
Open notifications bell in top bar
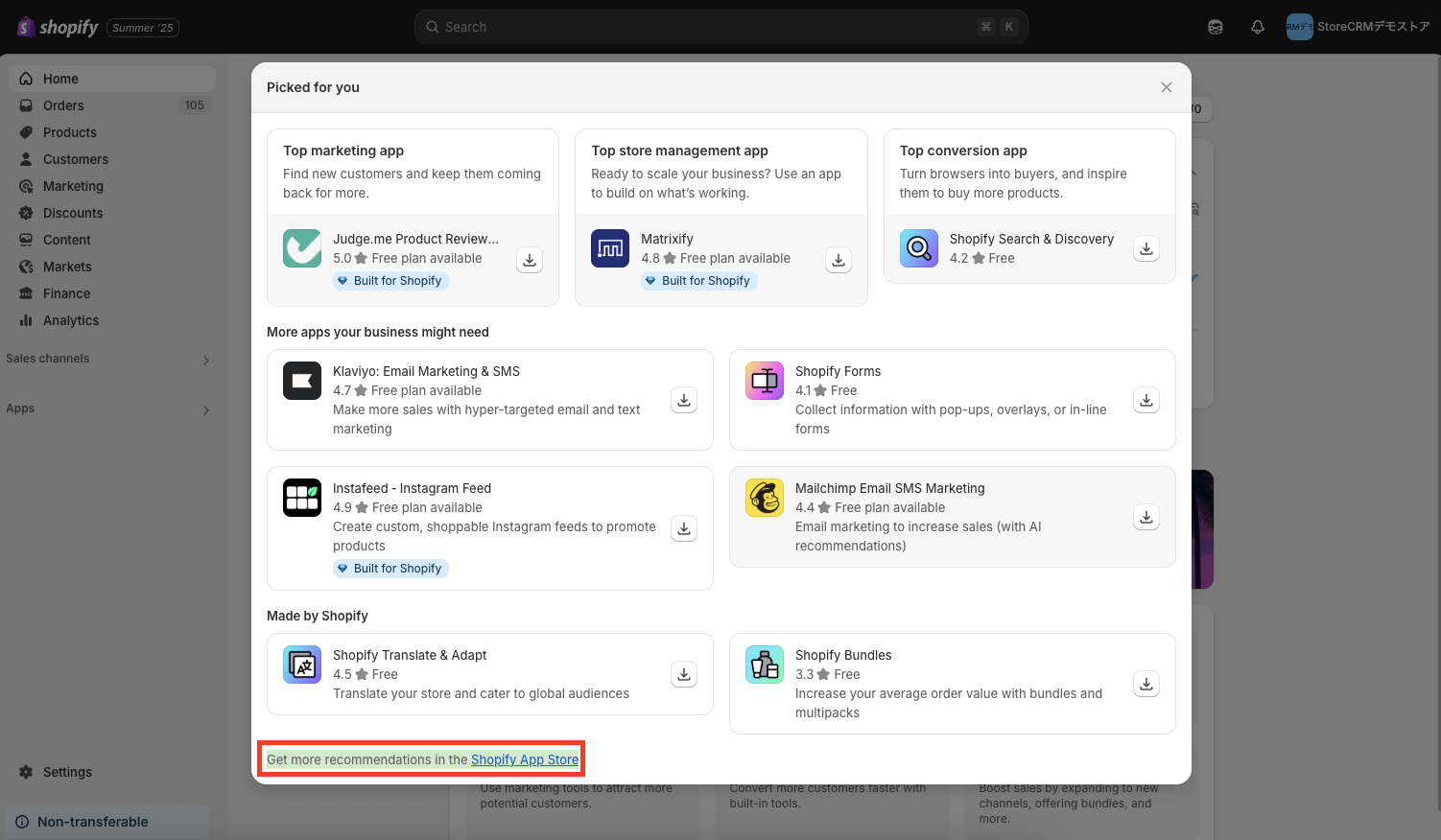coord(1258,27)
